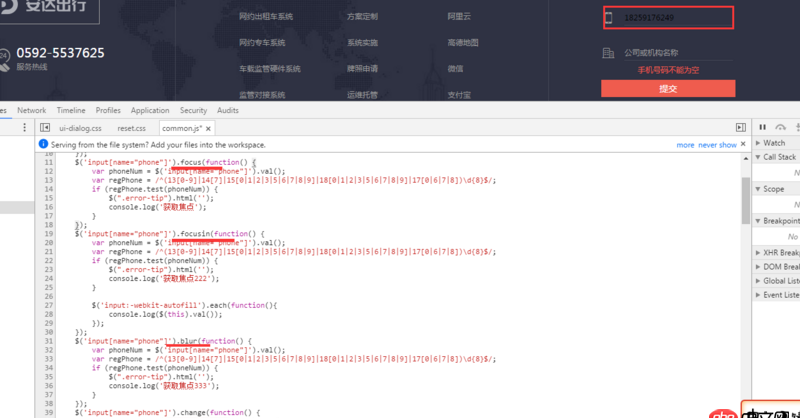The image size is (800, 418).
Task: Close the common.js file tab
Action: click(x=207, y=128)
